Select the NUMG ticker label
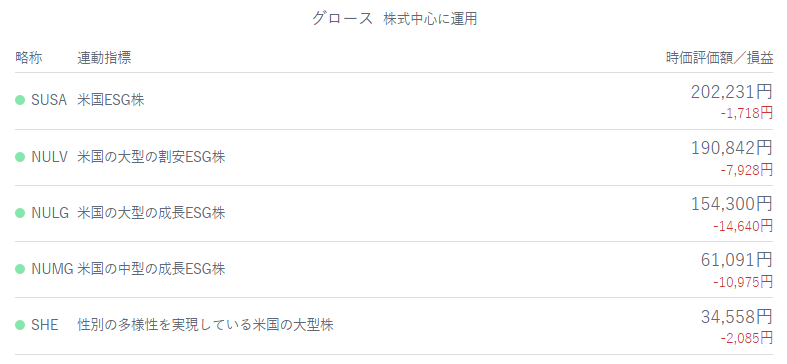Viewport: 787px width, 364px height. (x=52, y=269)
